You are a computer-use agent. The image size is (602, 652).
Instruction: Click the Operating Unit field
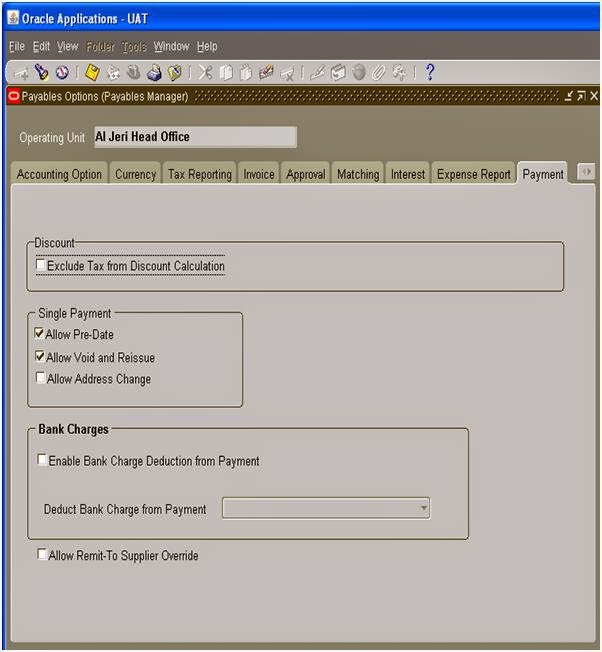[x=195, y=137]
